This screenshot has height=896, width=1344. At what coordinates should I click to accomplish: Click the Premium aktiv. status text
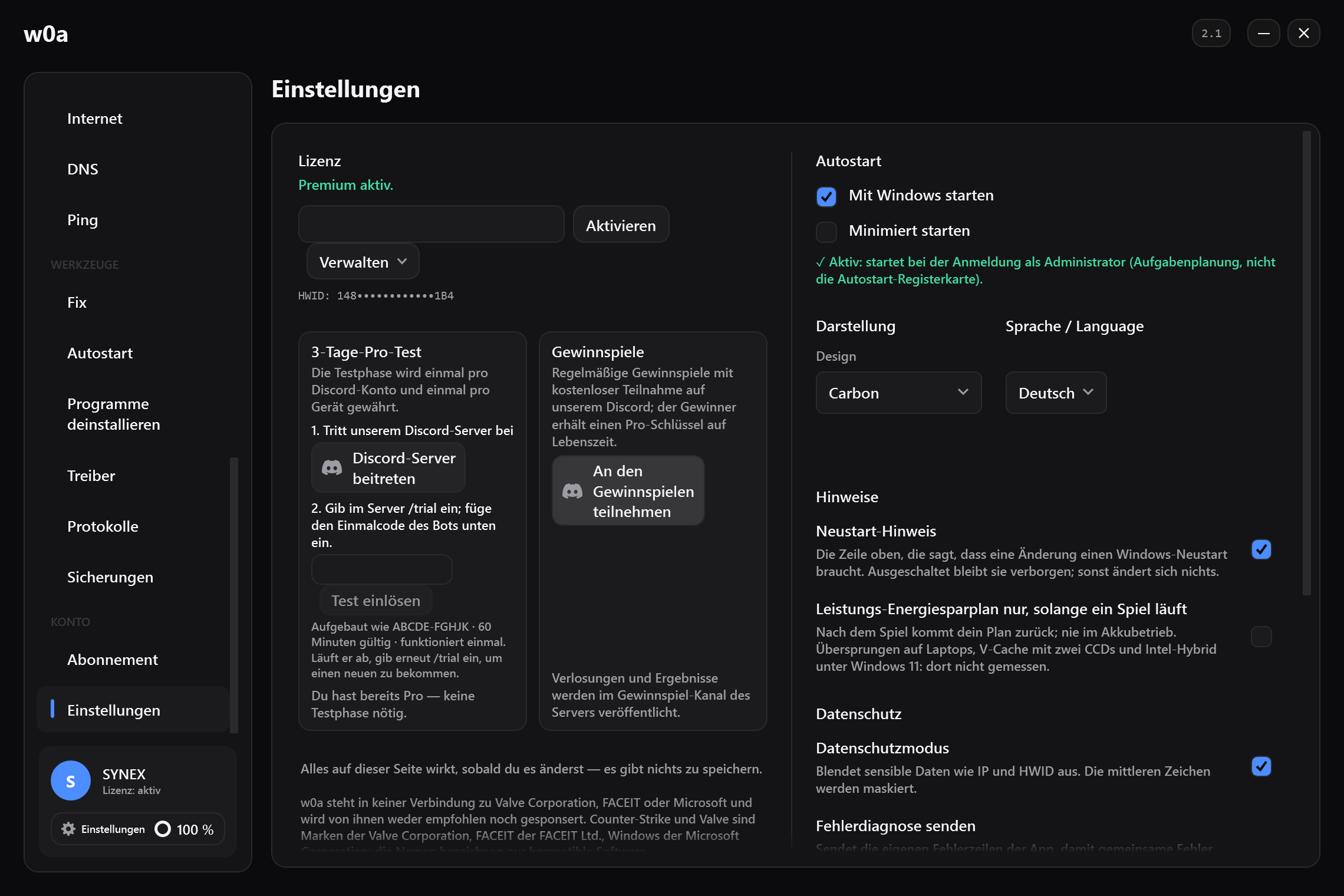tap(345, 185)
